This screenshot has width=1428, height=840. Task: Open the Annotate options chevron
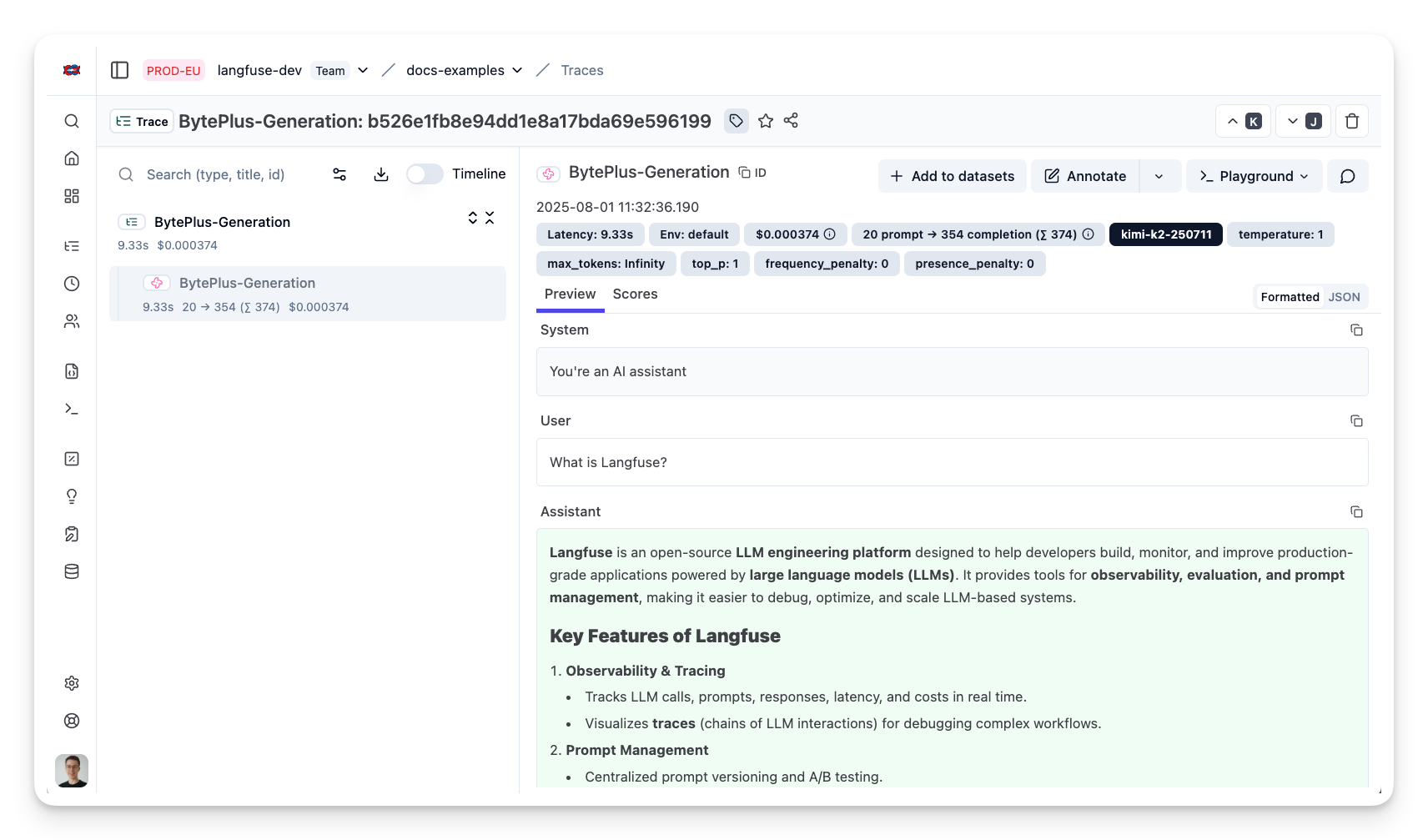[x=1159, y=176]
